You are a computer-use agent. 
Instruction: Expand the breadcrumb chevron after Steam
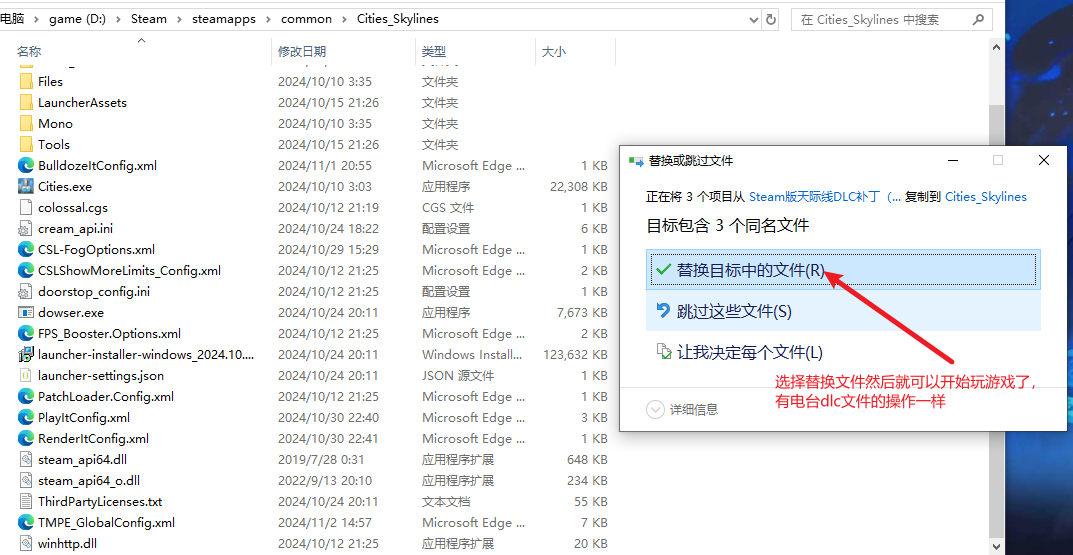(179, 19)
